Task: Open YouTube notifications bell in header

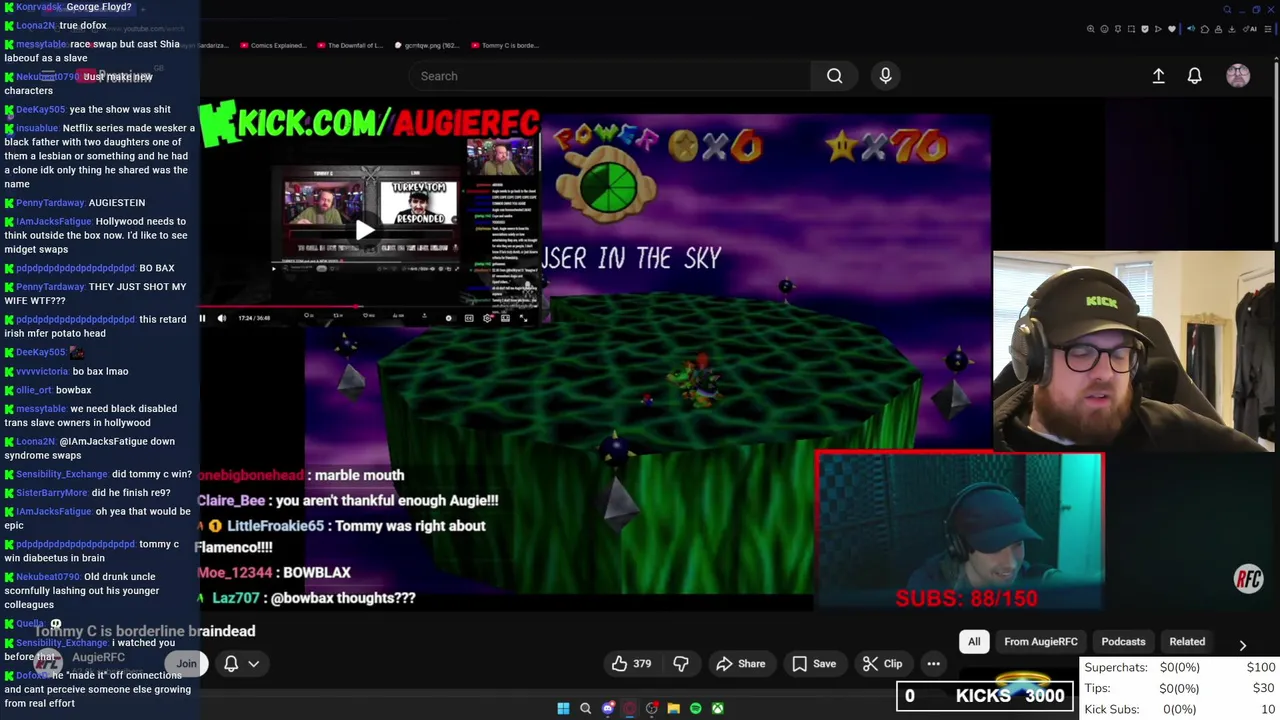Action: [x=1194, y=76]
